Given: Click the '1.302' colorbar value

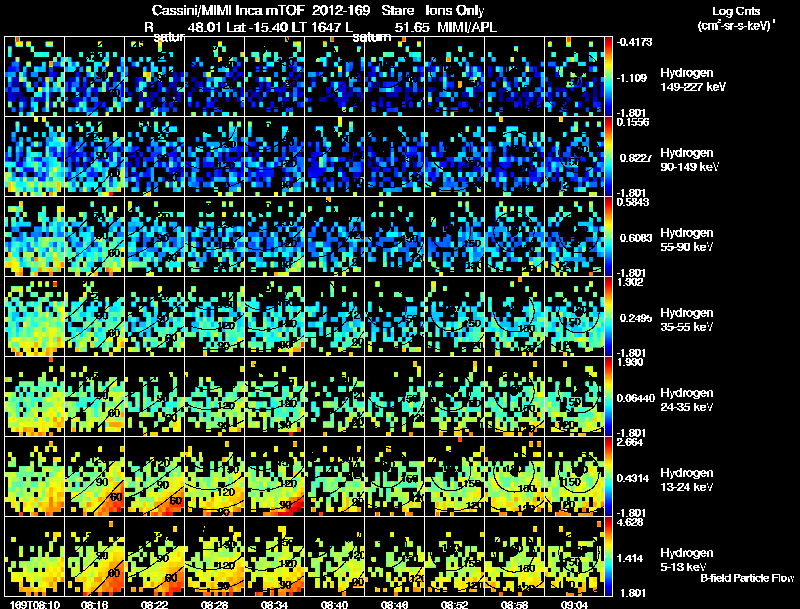Looking at the screenshot, I should 630,282.
